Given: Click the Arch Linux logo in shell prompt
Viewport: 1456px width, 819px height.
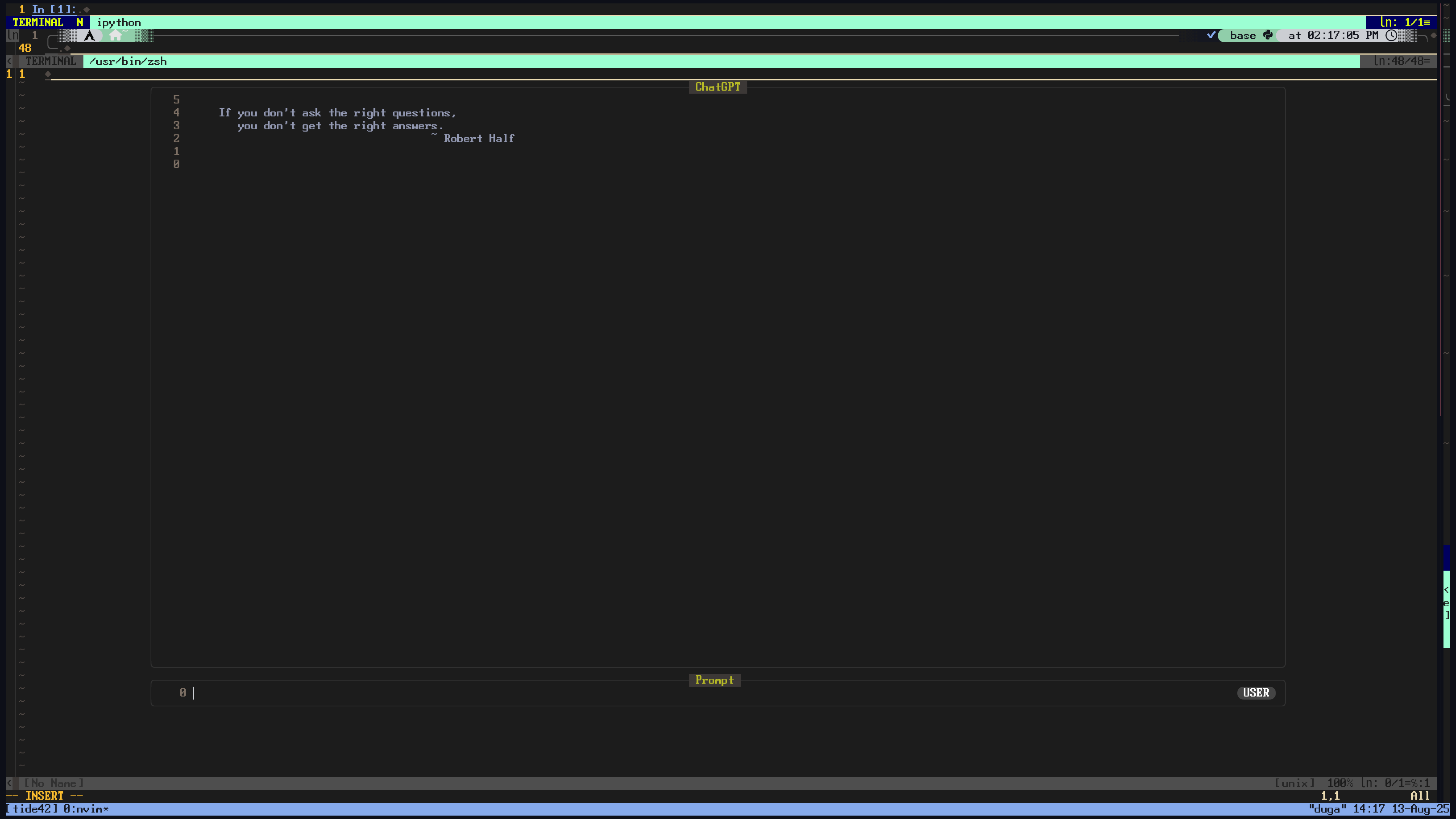Looking at the screenshot, I should click(x=89, y=36).
